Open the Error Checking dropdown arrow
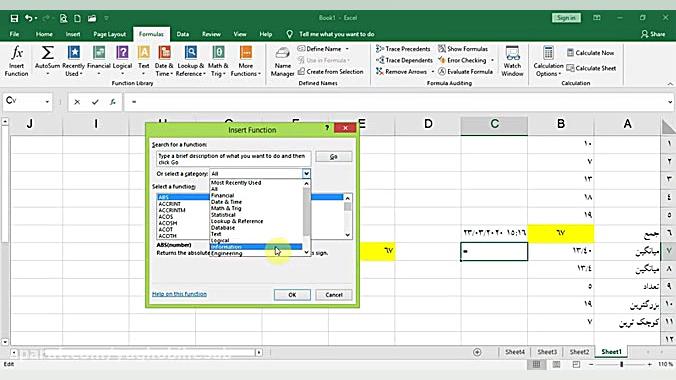 point(492,60)
